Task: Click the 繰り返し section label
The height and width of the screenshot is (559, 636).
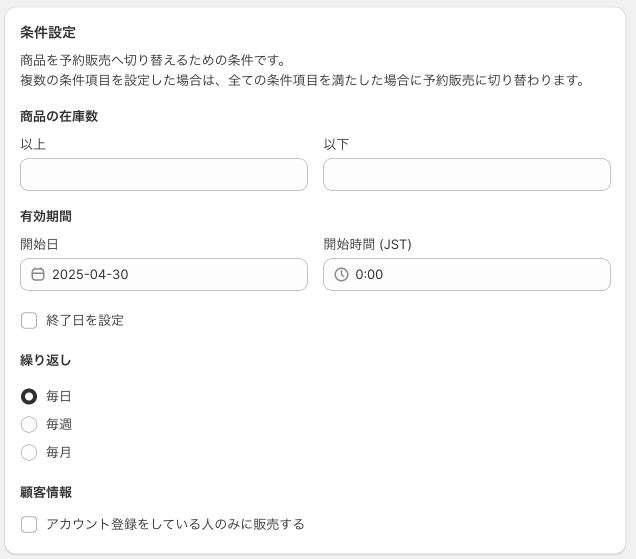Action: click(46, 360)
